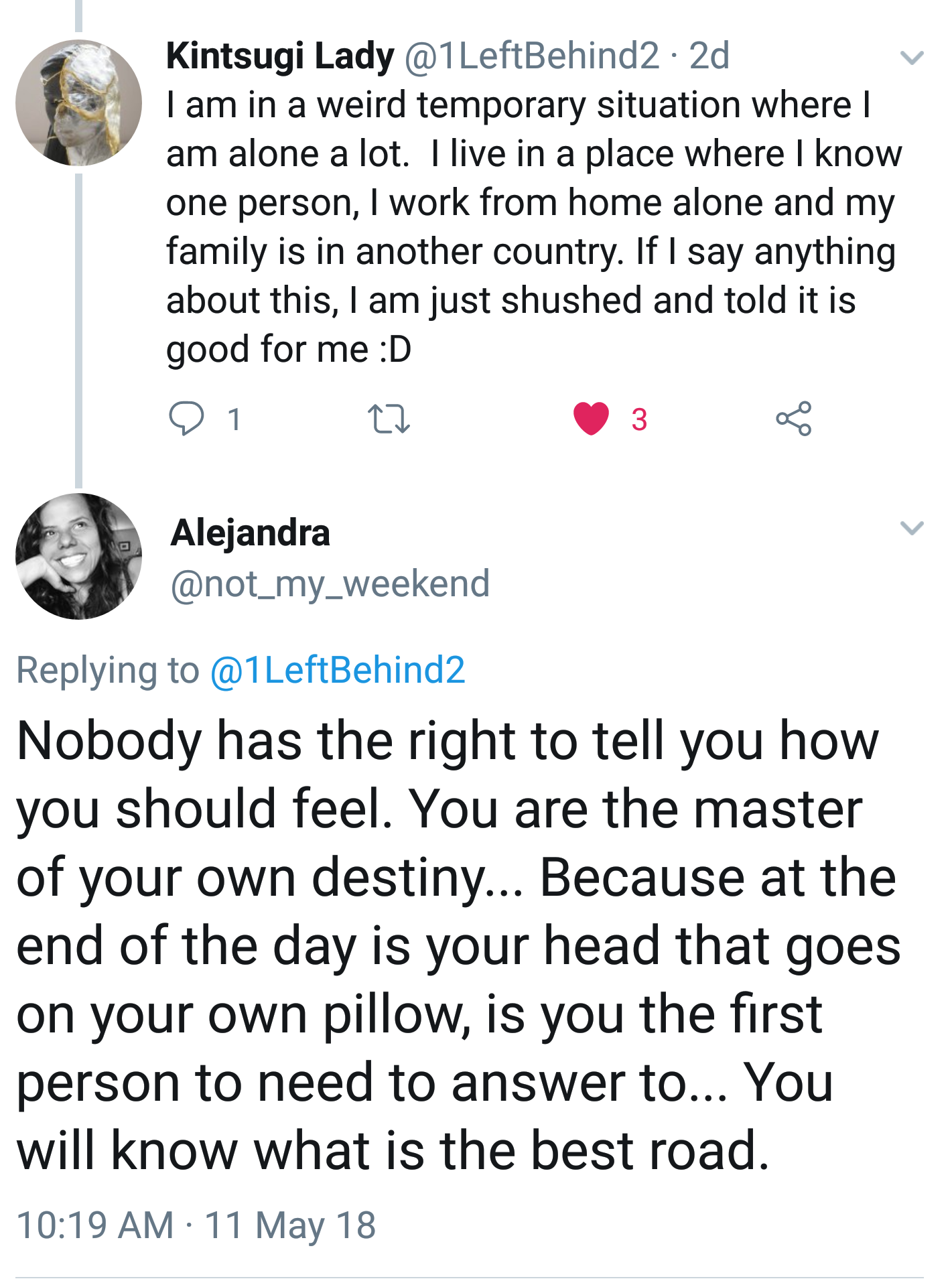Unlike the tweet via the red heart

(591, 419)
